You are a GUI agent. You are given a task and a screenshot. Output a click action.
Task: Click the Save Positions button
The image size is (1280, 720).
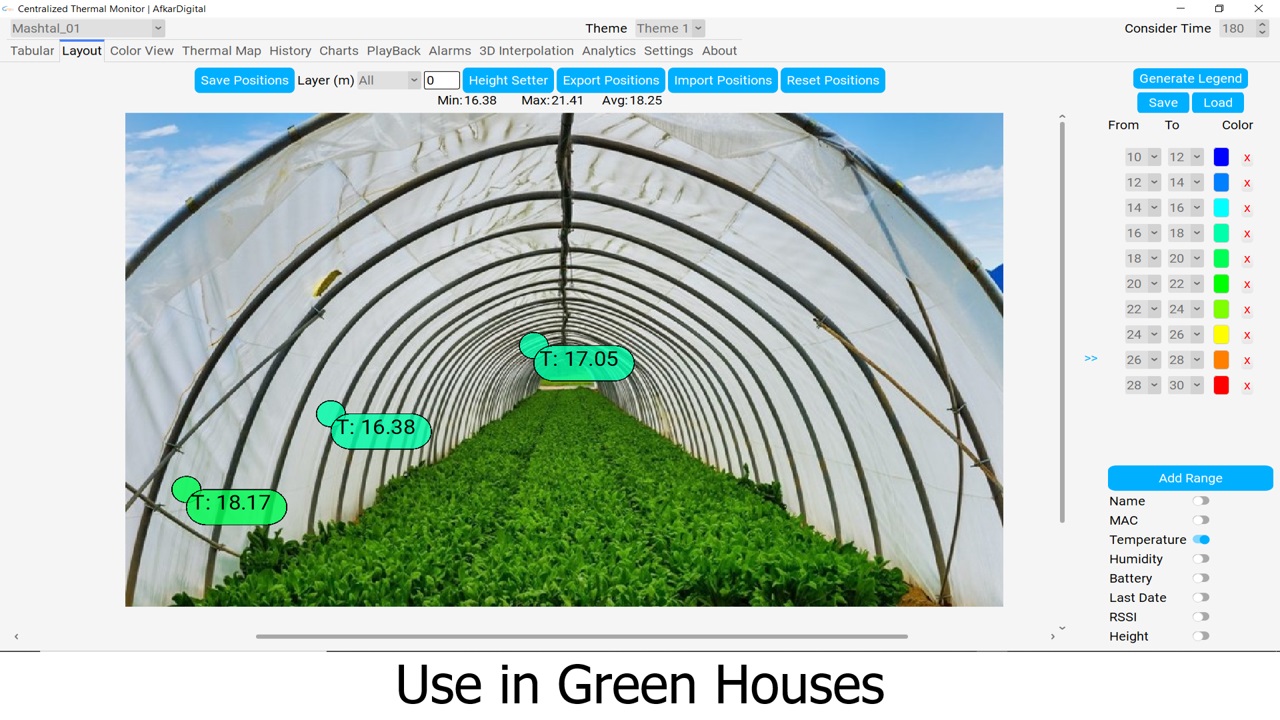(244, 80)
